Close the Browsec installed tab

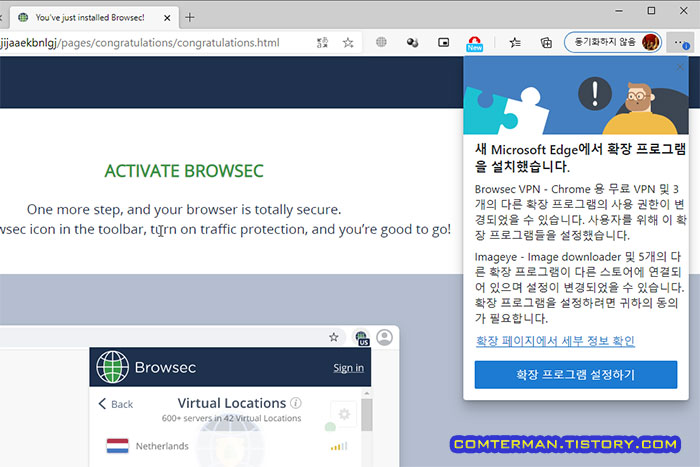167,18
